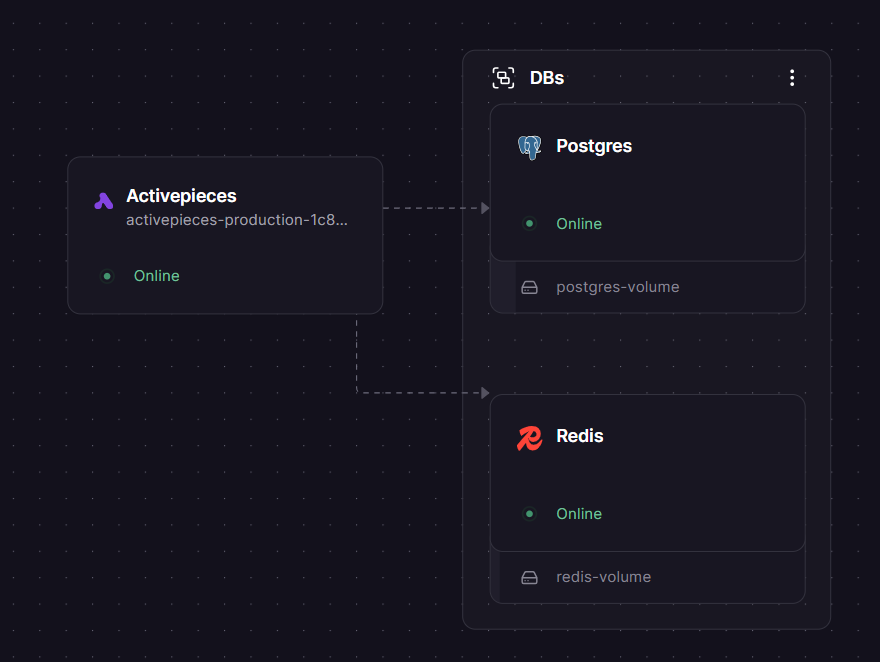Click the postgres-volume label
This screenshot has height=662, width=880.
(617, 287)
